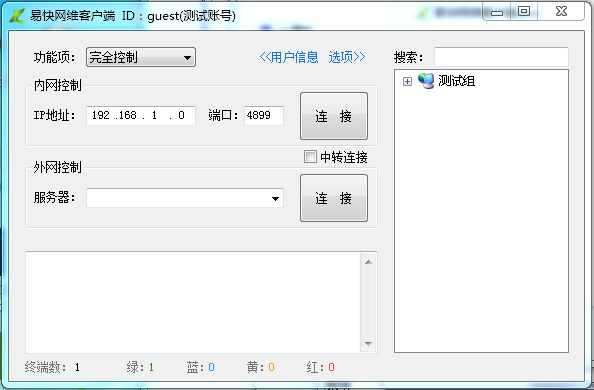
Task: Click the log box scroll down arrow
Action: (368, 344)
